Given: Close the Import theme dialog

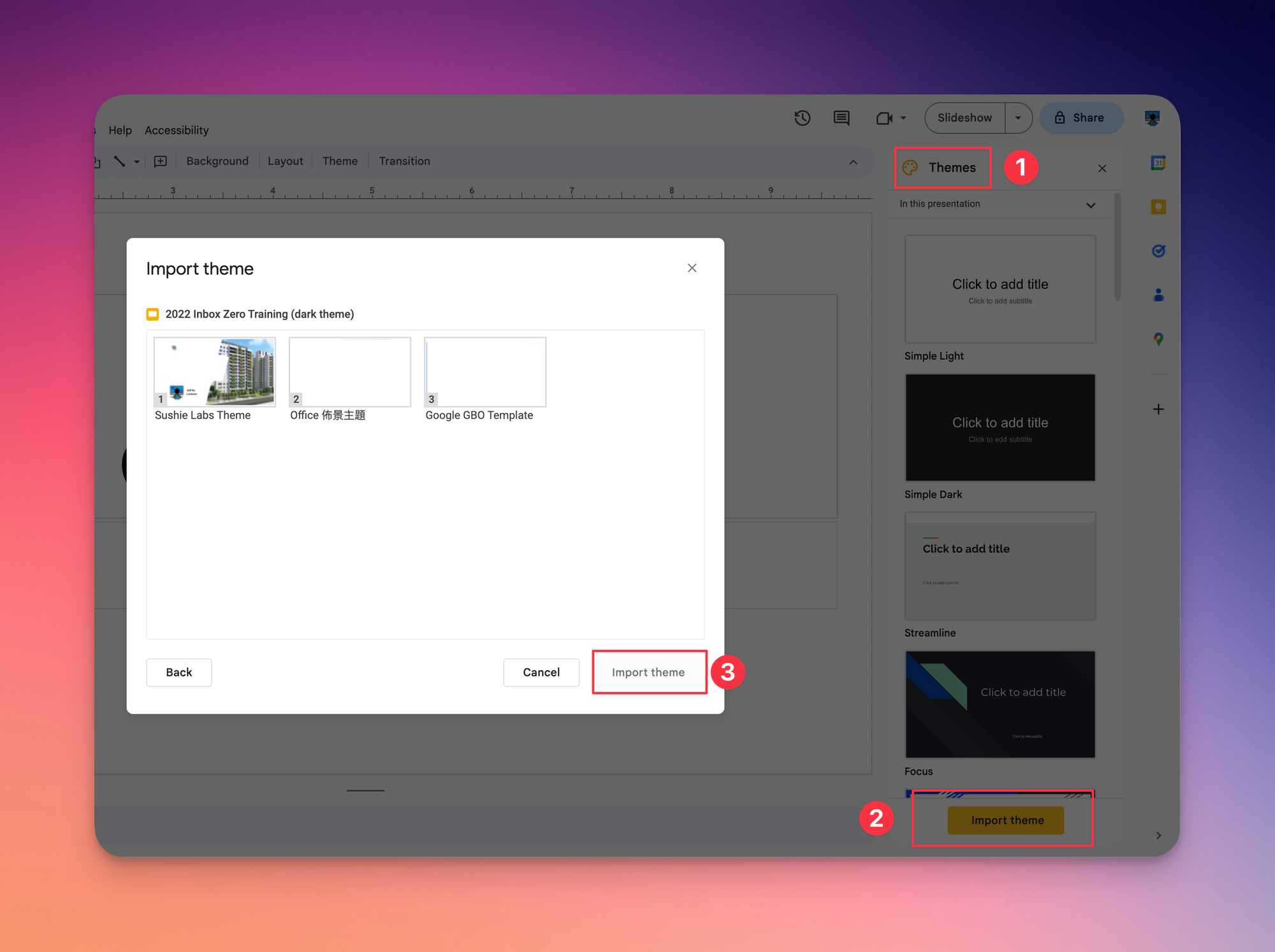Looking at the screenshot, I should pyautogui.click(x=692, y=268).
